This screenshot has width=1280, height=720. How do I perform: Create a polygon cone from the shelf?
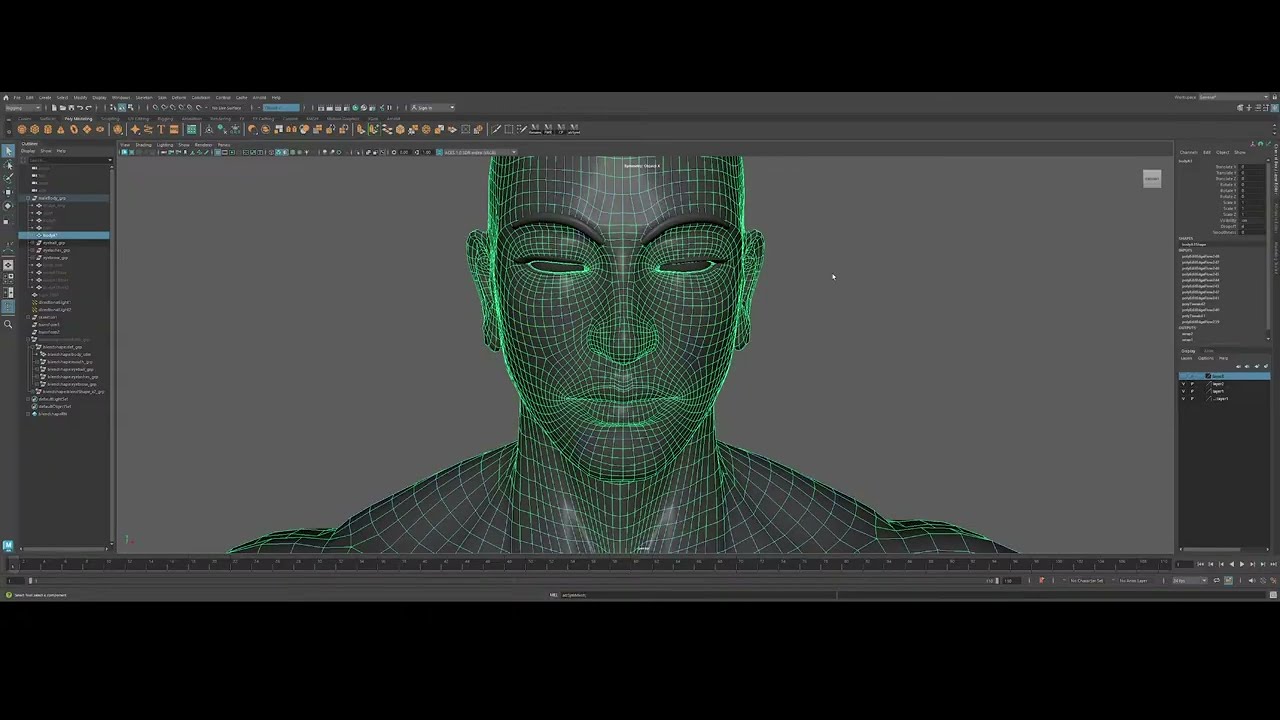pyautogui.click(x=61, y=129)
